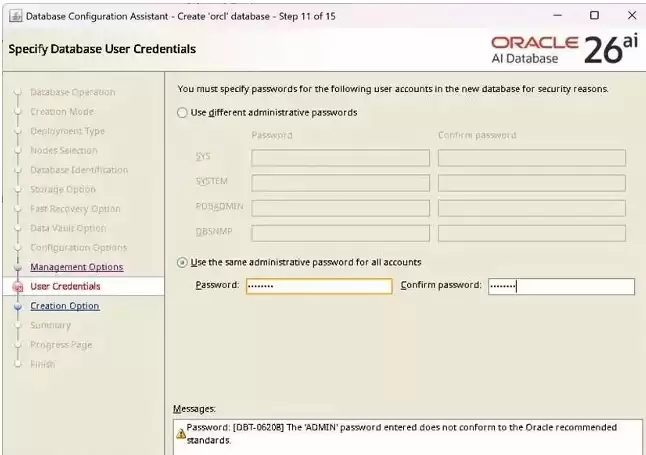This screenshot has width=646, height=455.
Task: Click the PDBADMIN account label
Action: [219, 206]
